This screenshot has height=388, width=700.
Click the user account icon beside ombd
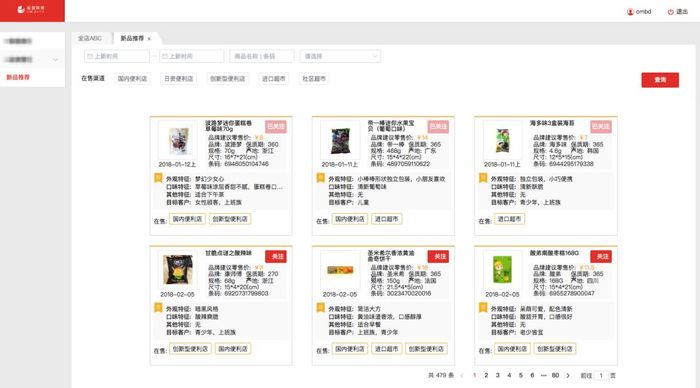[630, 12]
